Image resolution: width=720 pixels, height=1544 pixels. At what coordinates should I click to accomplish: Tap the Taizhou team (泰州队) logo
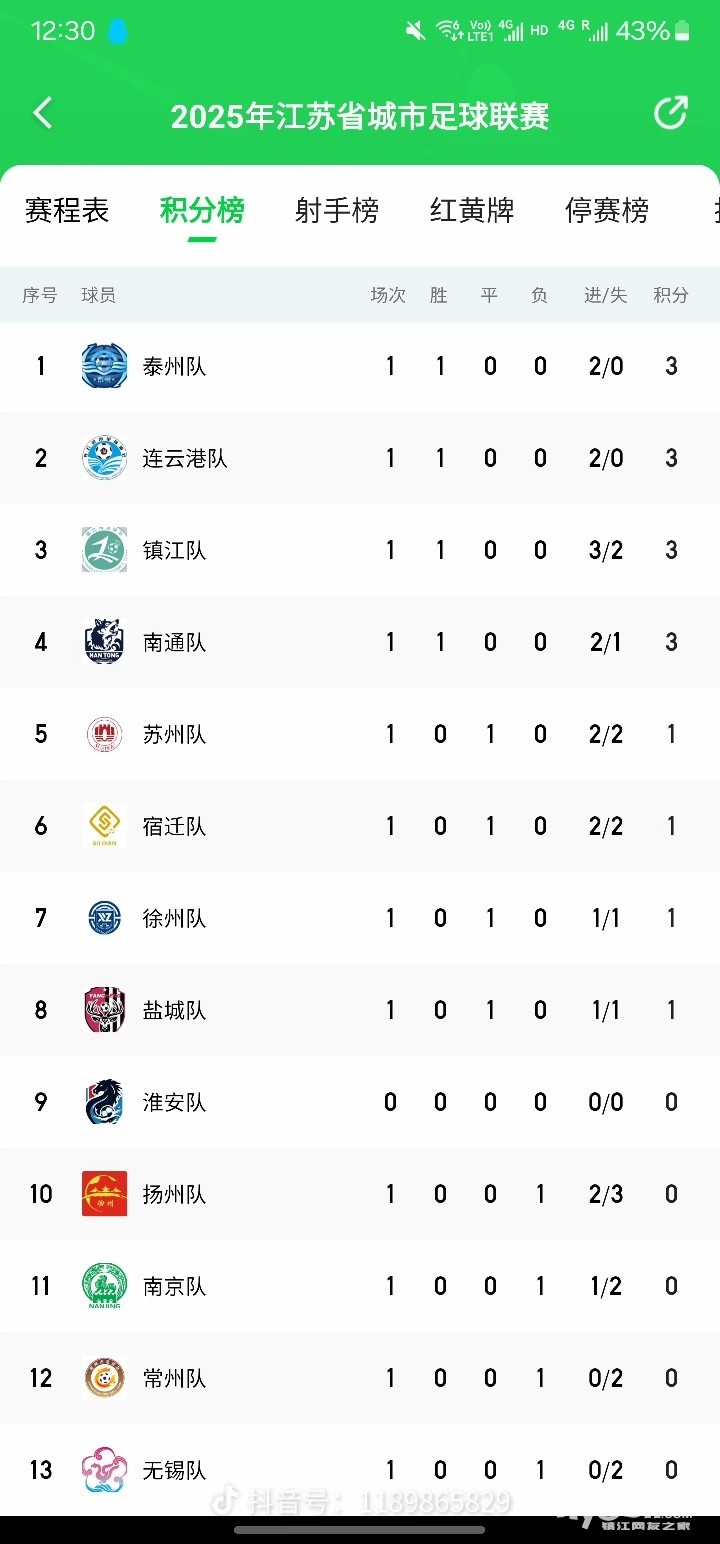pyautogui.click(x=104, y=366)
